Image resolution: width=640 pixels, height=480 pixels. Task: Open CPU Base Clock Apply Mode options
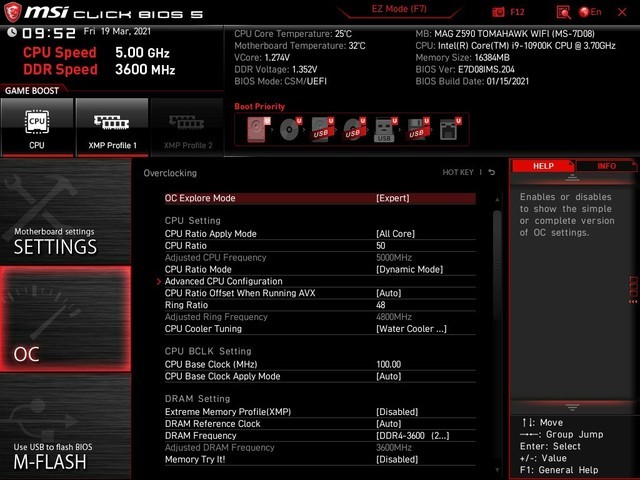[320, 376]
